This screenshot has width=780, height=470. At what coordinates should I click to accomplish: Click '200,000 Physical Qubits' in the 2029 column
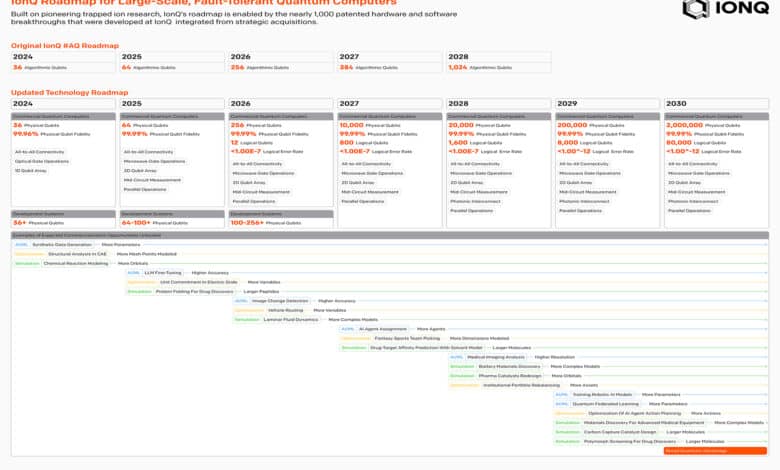(x=590, y=125)
